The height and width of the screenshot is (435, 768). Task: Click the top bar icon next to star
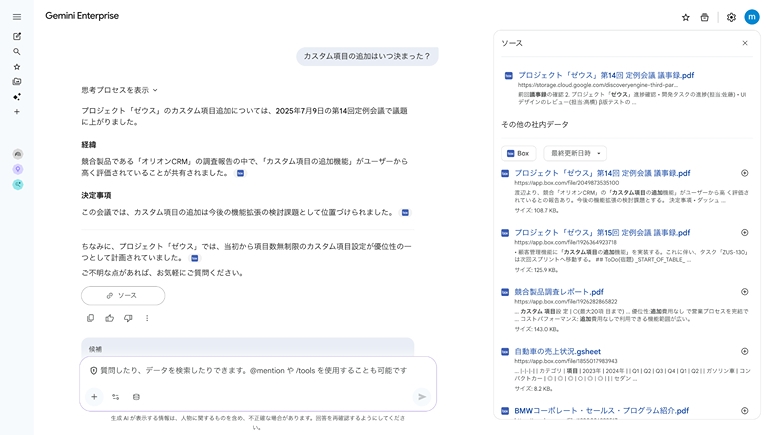point(704,18)
